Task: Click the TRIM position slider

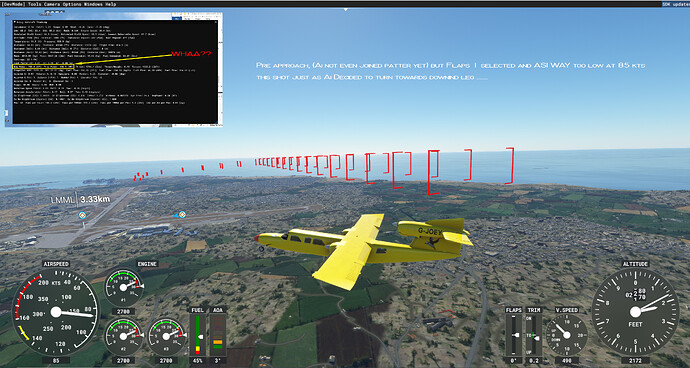Action: tap(534, 335)
